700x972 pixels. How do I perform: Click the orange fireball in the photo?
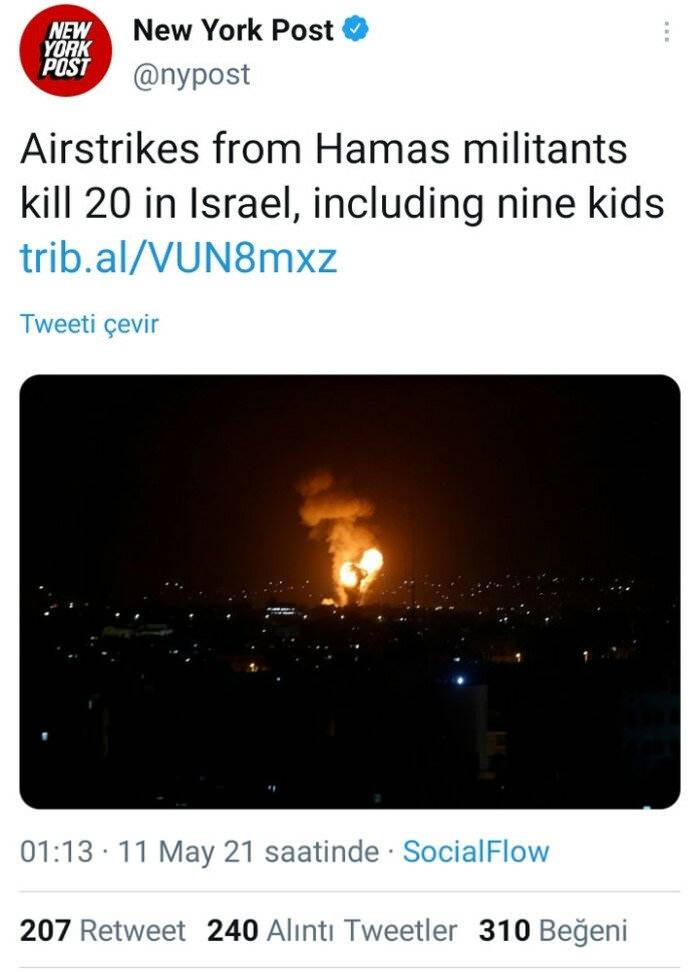361,569
